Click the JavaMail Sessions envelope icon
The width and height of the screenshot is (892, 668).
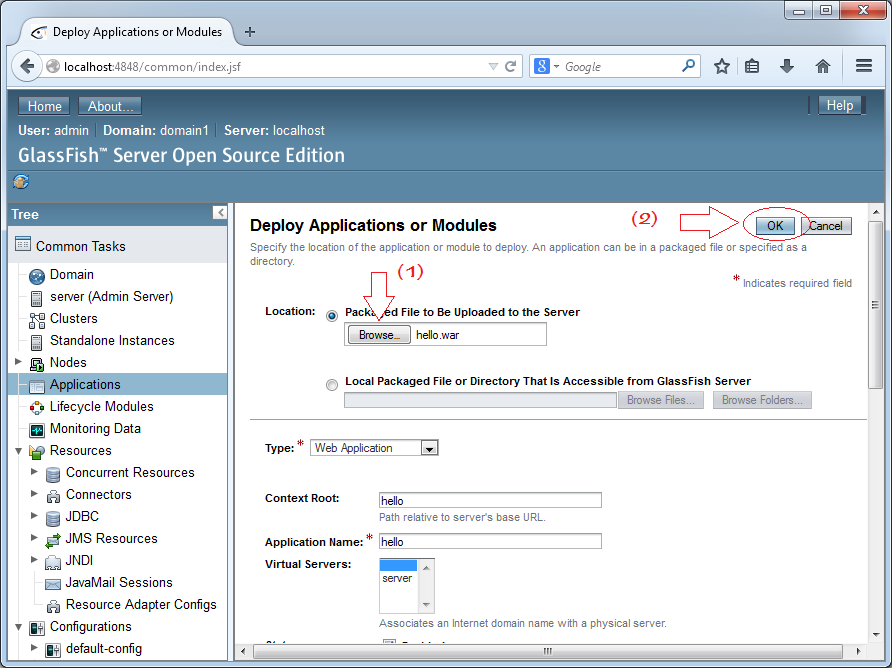(53, 584)
